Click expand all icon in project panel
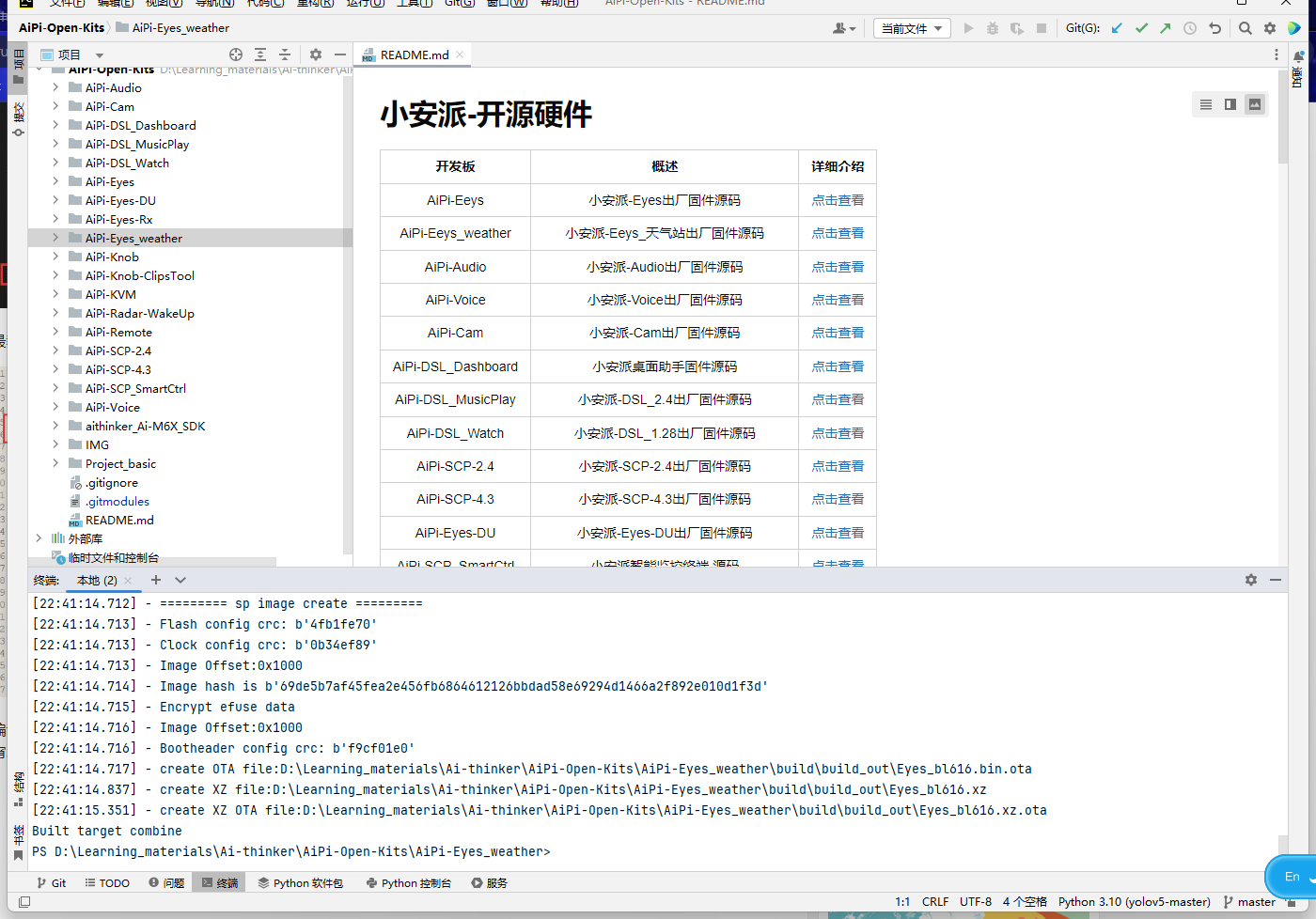The width and height of the screenshot is (1316, 919). pos(260,55)
